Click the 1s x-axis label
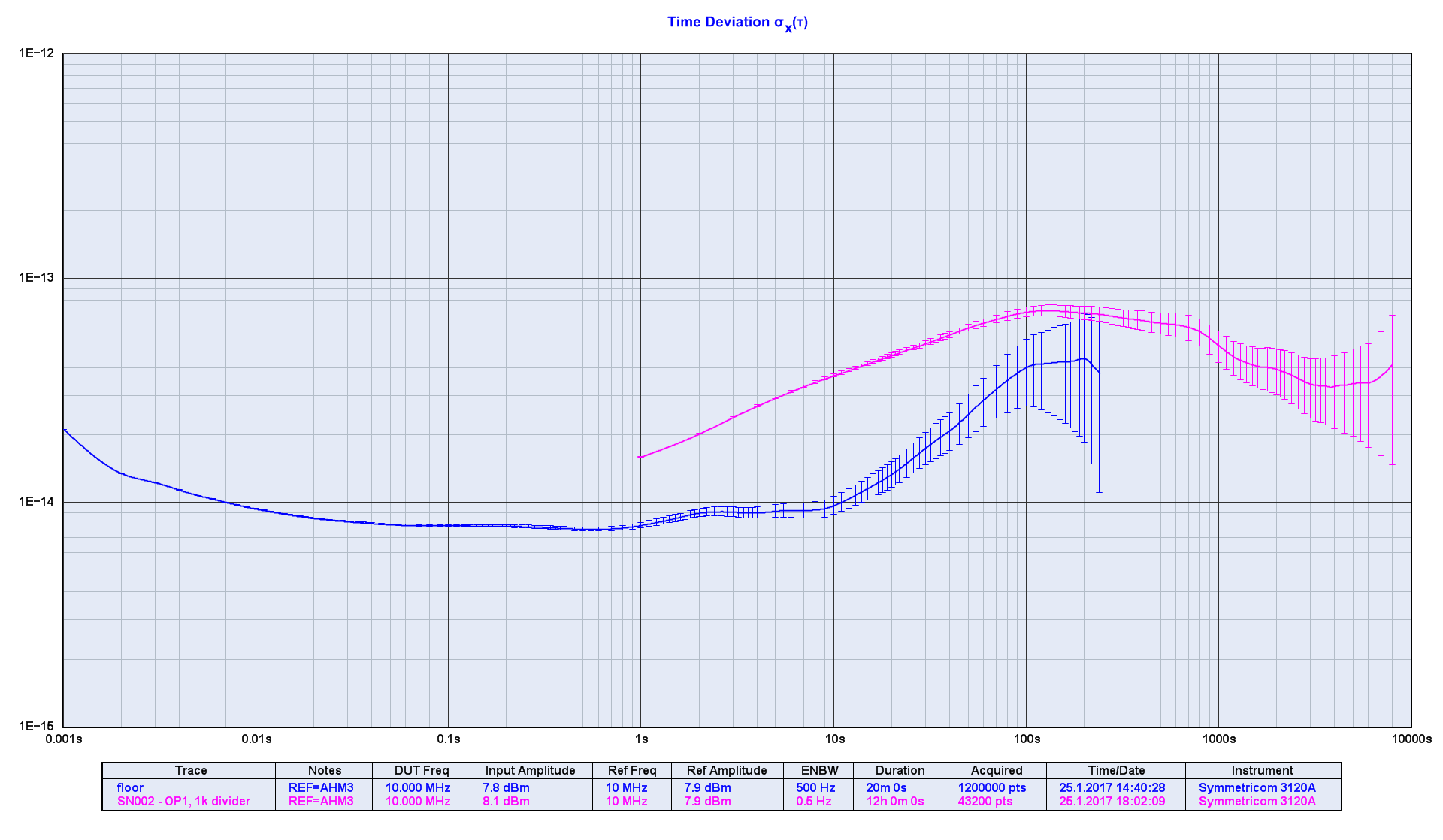This screenshot has height=840, width=1443. coord(641,739)
